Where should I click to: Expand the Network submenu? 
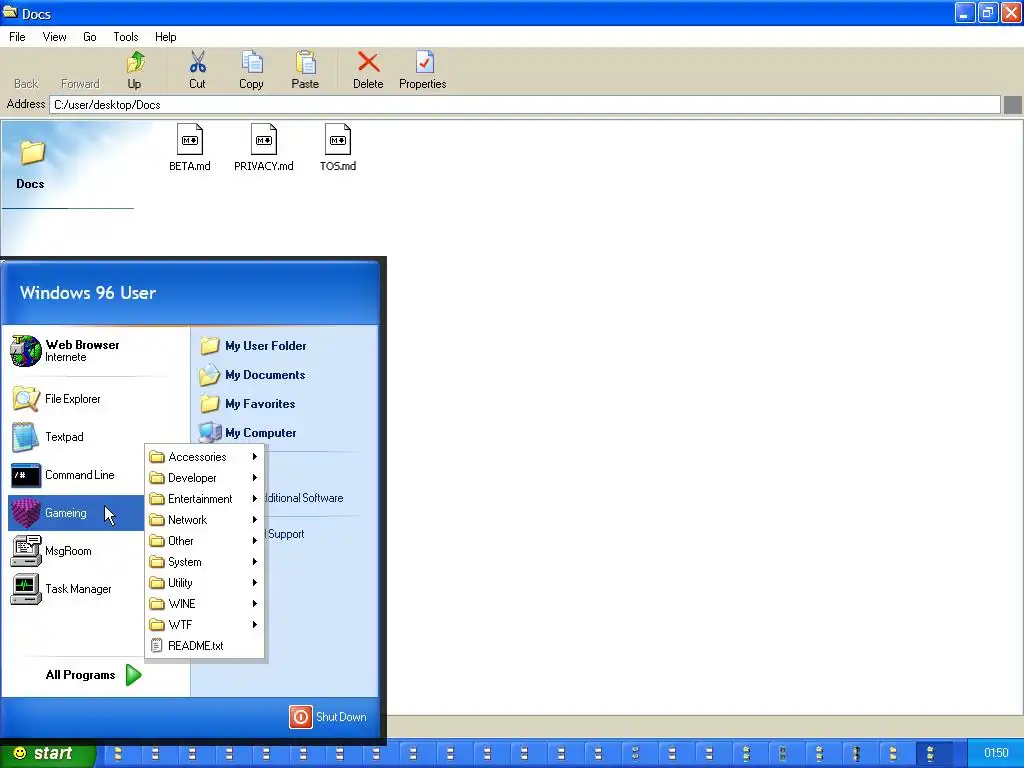(x=204, y=519)
